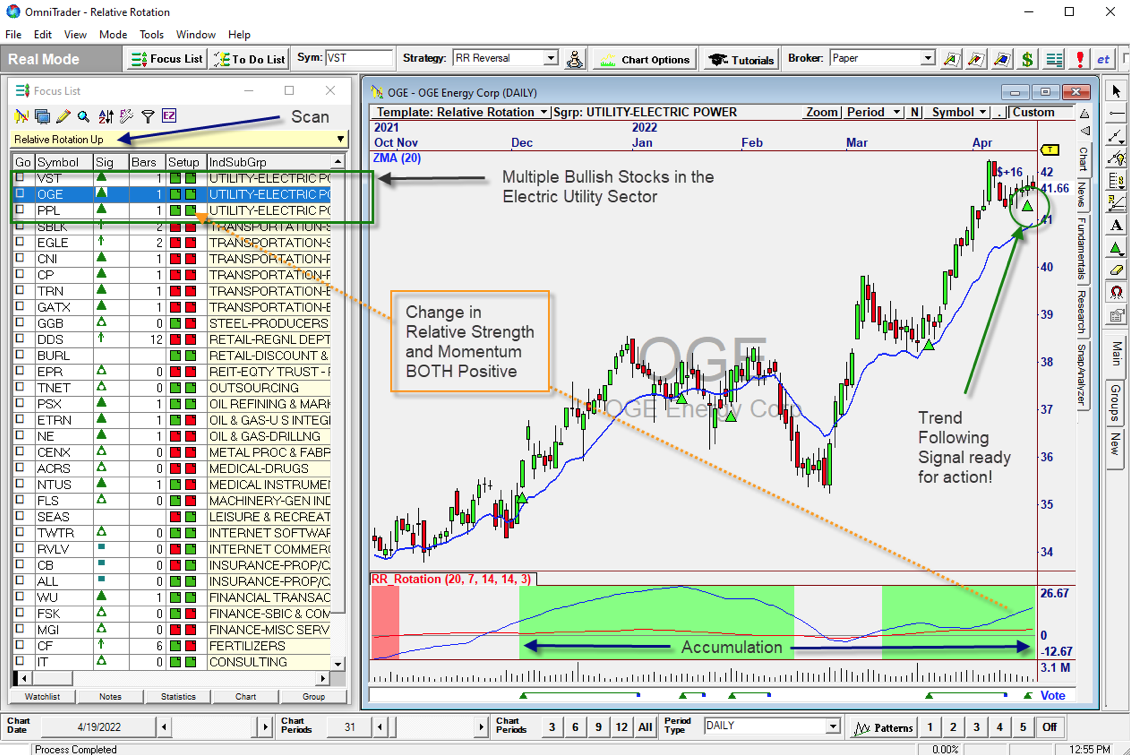Image resolution: width=1130 pixels, height=755 pixels.
Task: Open the Period Type DAILY dropdown
Action: (x=833, y=726)
